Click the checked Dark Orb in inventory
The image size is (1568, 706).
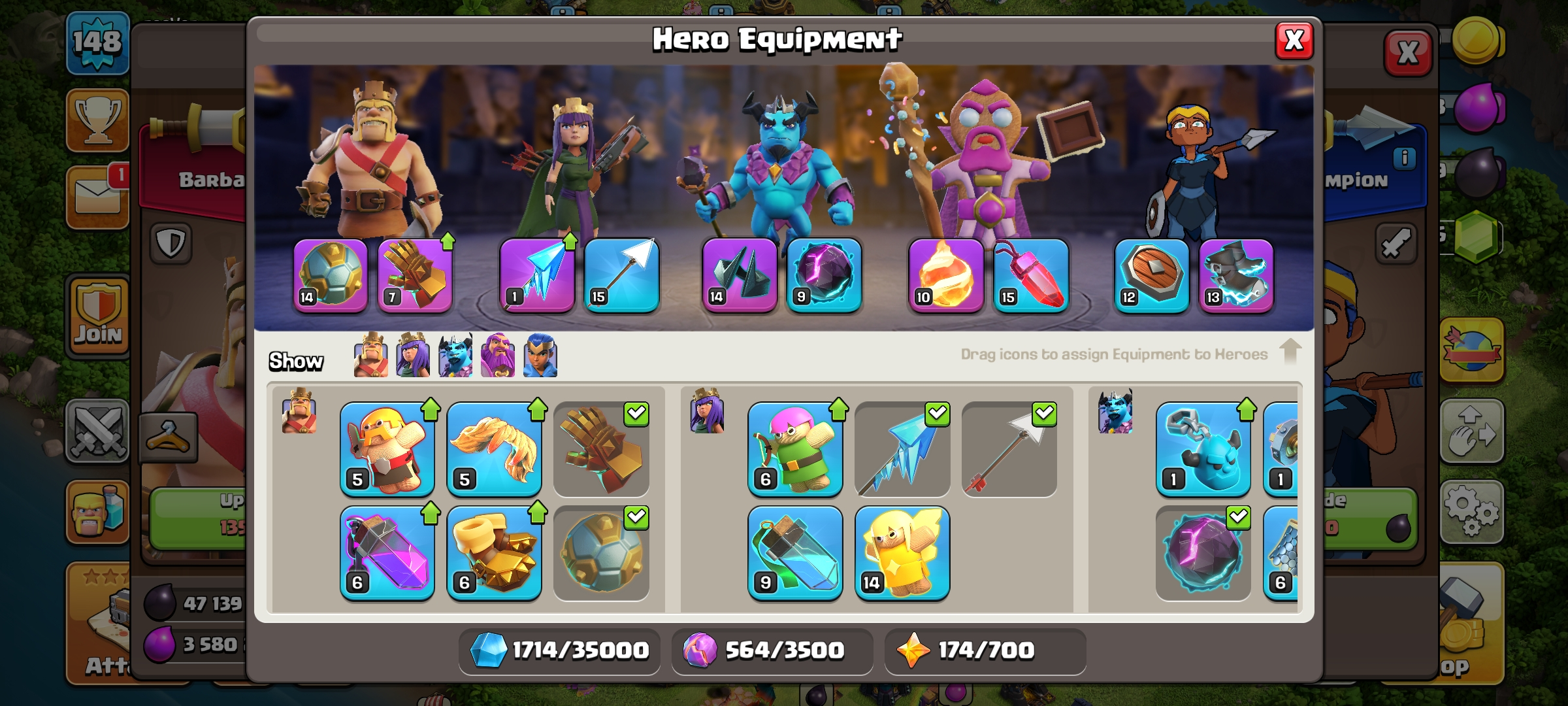coord(1203,553)
